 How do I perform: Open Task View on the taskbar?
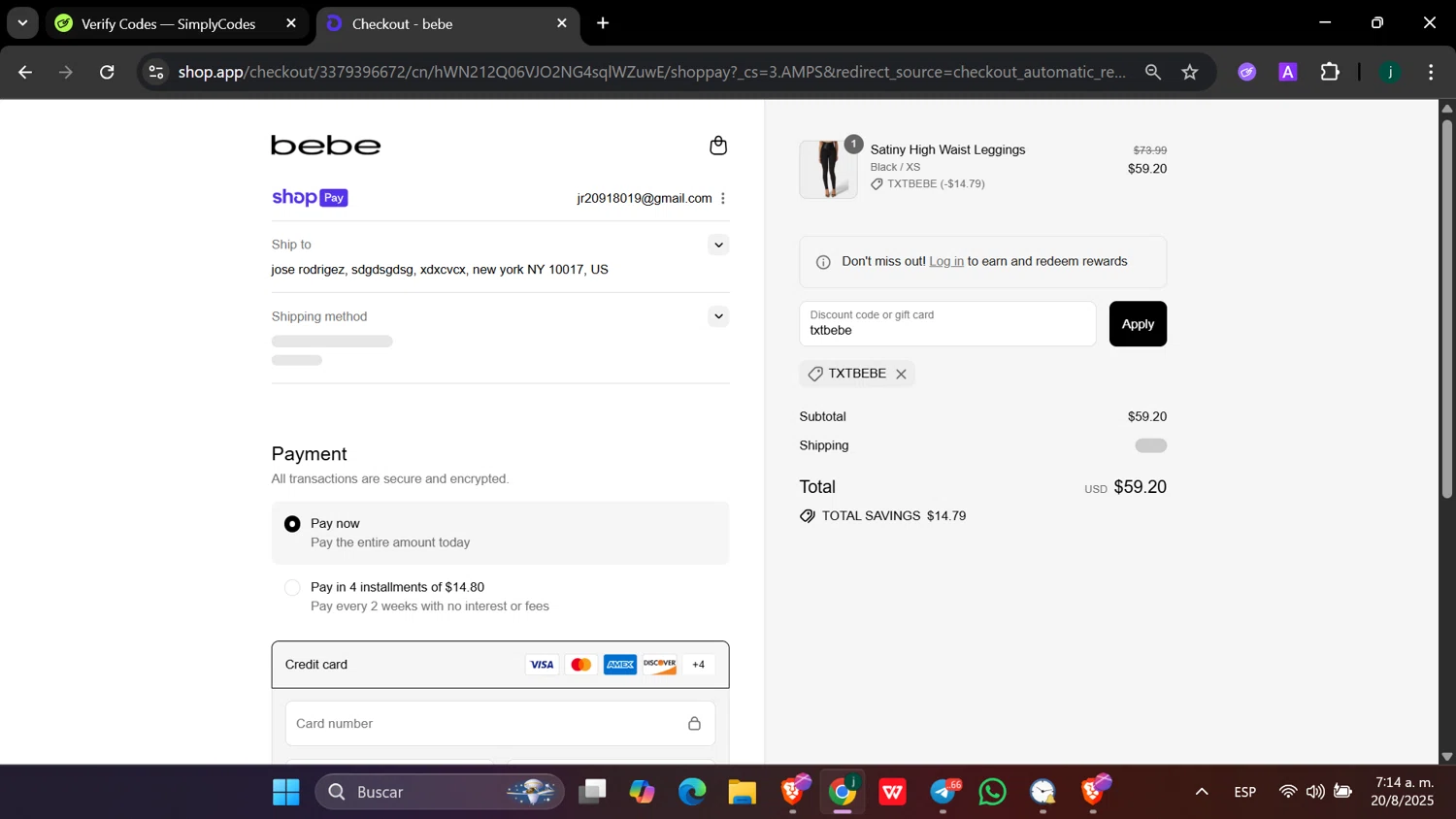coord(592,793)
